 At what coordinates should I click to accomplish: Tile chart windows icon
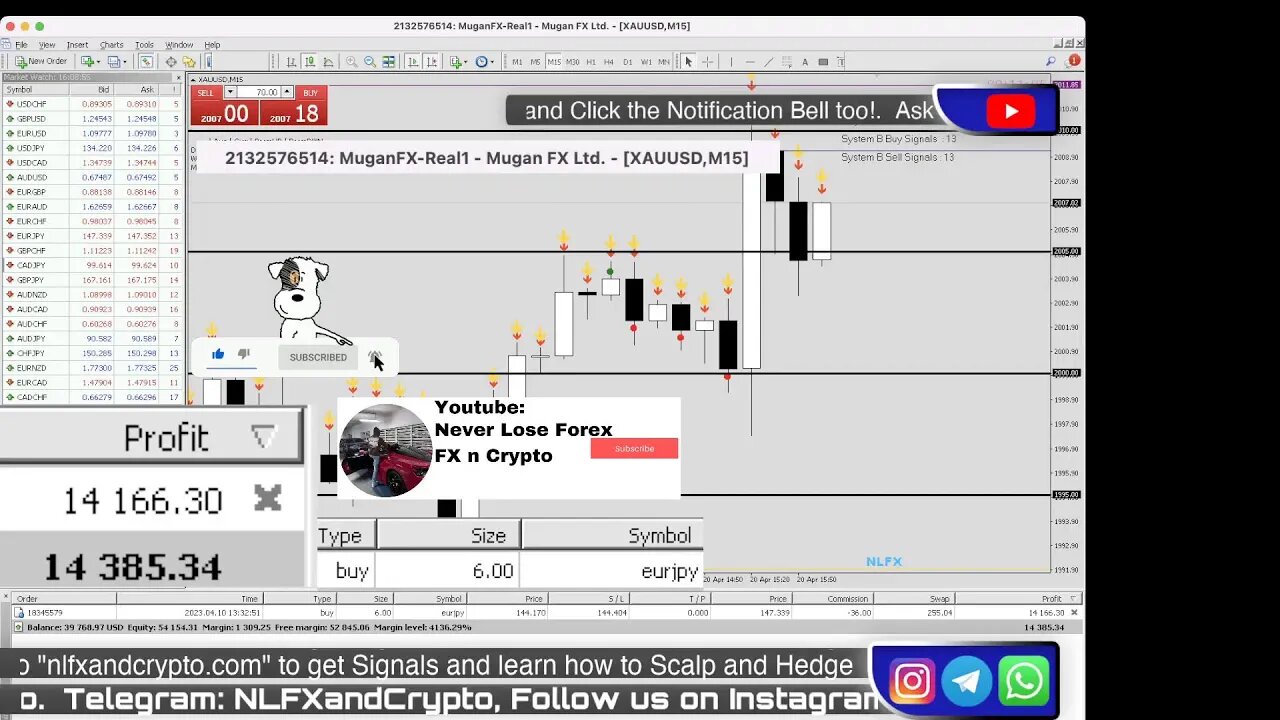click(389, 61)
